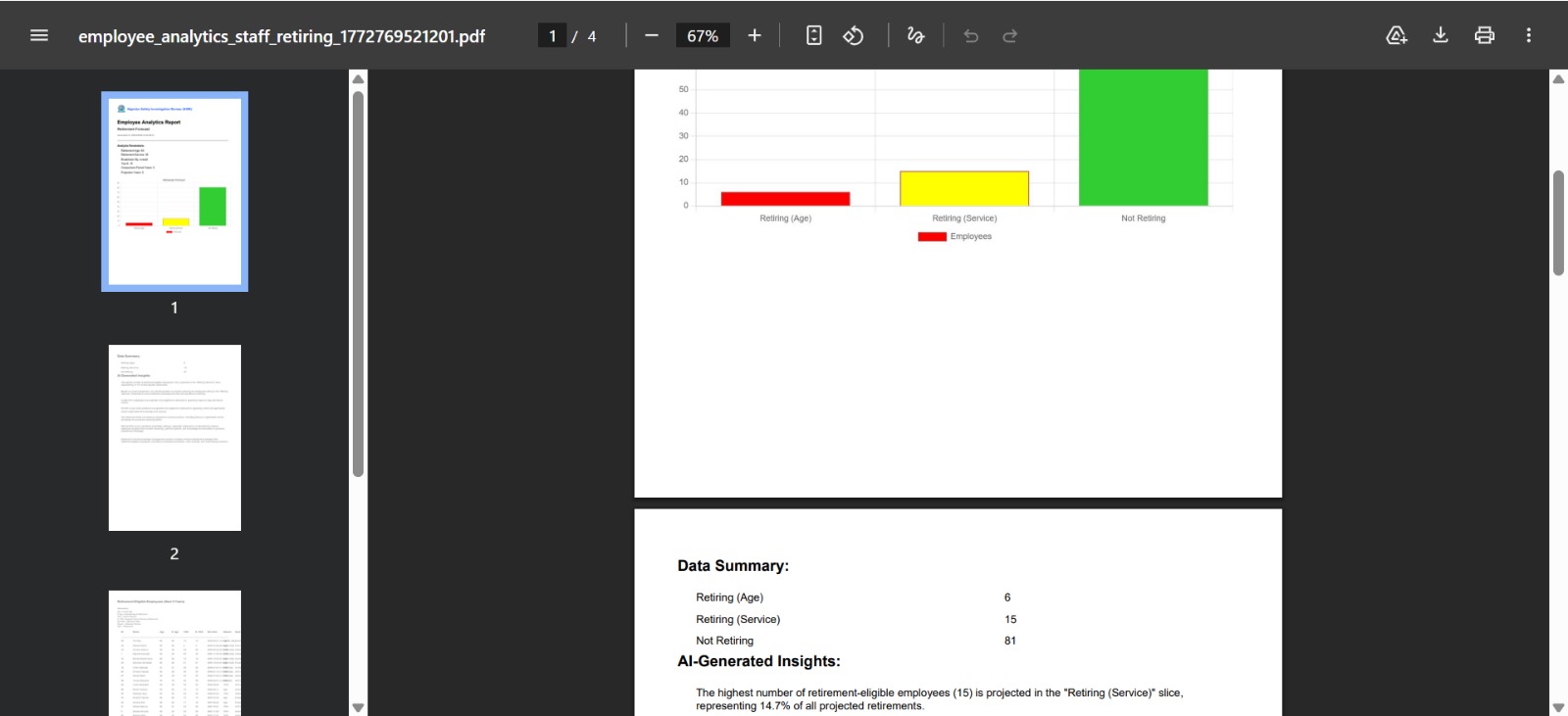Image resolution: width=1568 pixels, height=716 pixels.
Task: Click the PDF filename in the toolbar
Action: point(281,36)
